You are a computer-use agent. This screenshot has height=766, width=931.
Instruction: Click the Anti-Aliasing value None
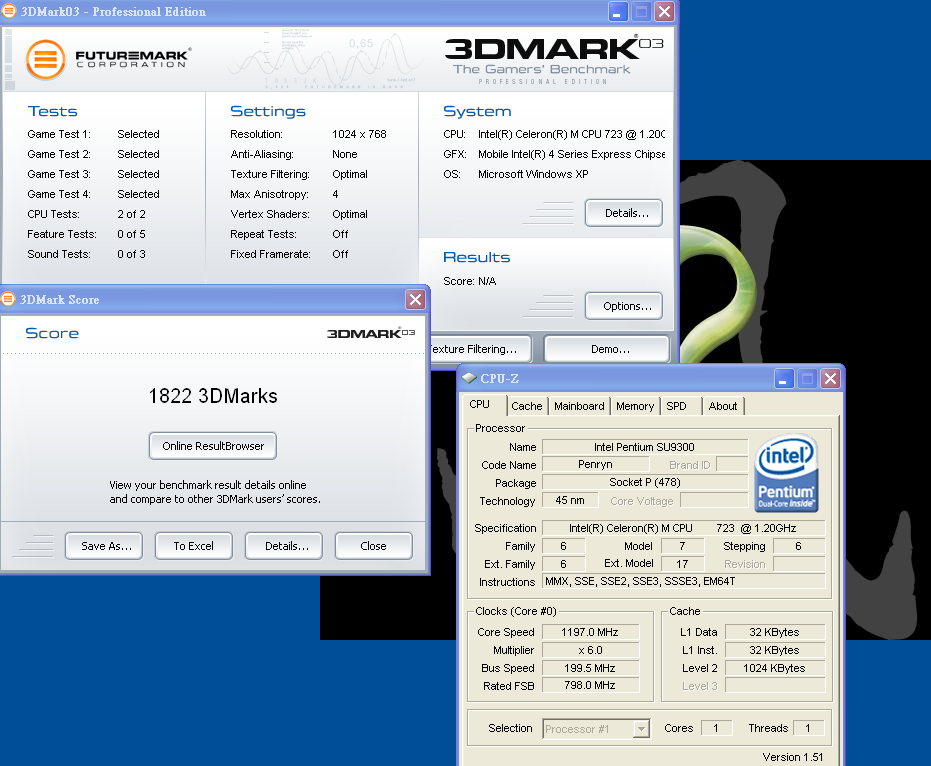click(345, 154)
